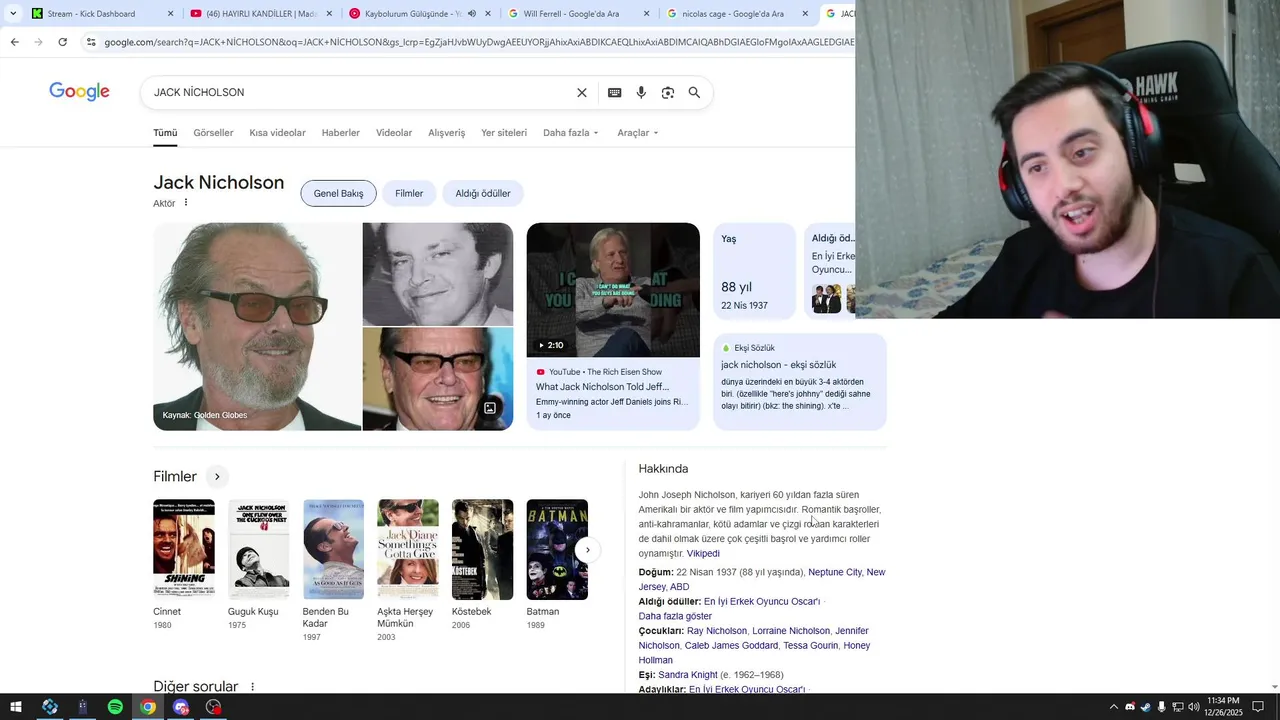The width and height of the screenshot is (1280, 720).
Task: Go back with browser back arrow
Action: pyautogui.click(x=14, y=42)
